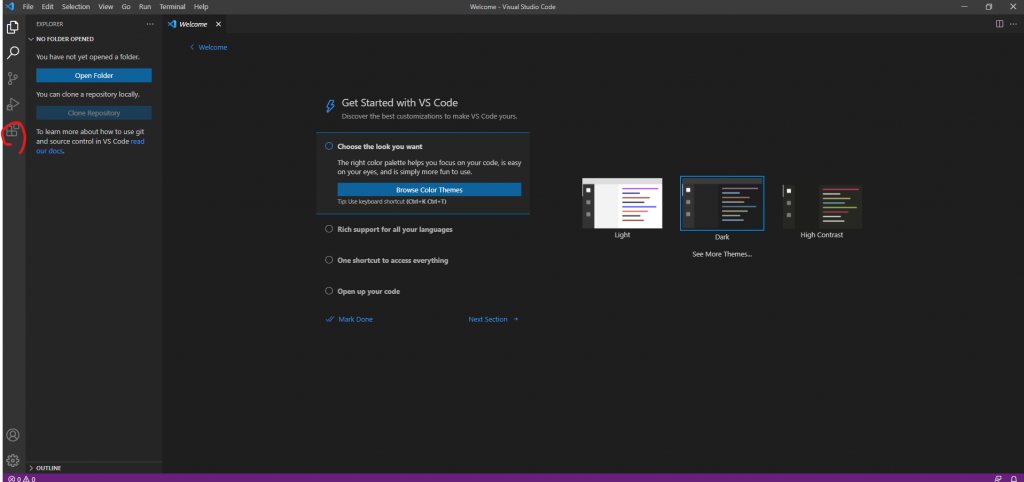This screenshot has width=1024, height=482.
Task: Click 'You have not yet opened a folder.' text
Action: 88,57
